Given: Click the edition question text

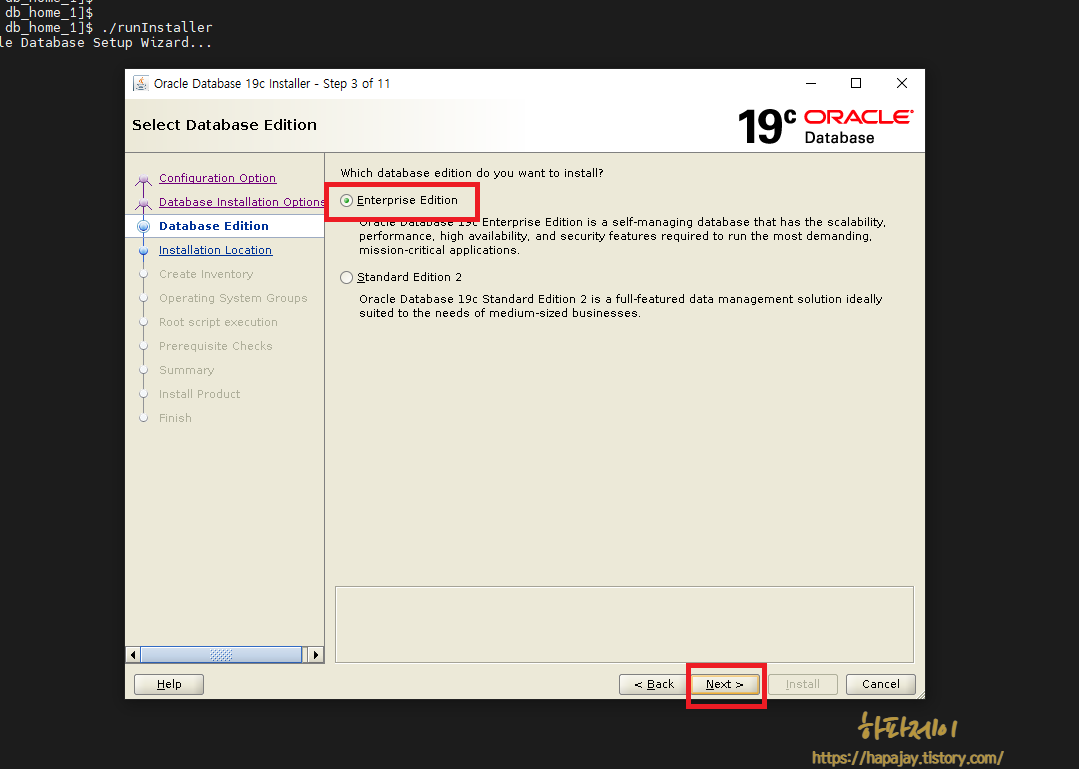Looking at the screenshot, I should click(x=471, y=173).
